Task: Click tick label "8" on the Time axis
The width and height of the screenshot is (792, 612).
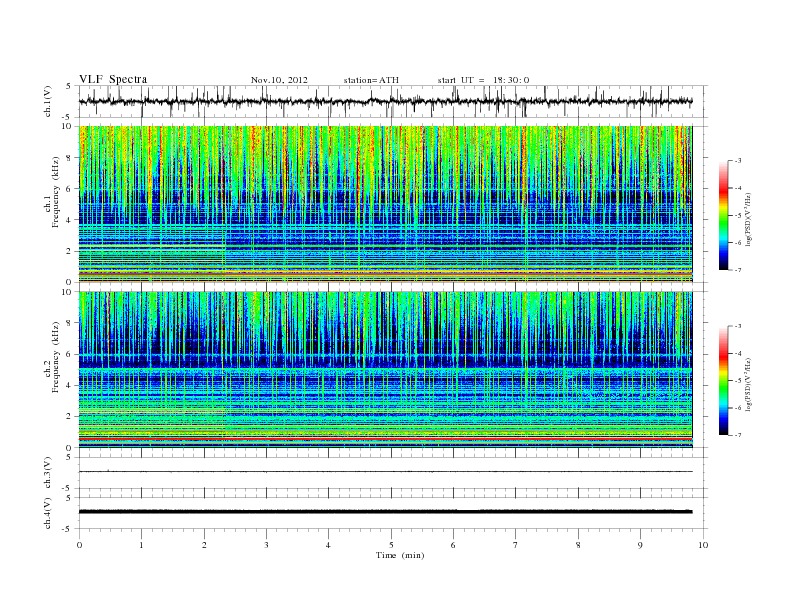Action: 578,545
